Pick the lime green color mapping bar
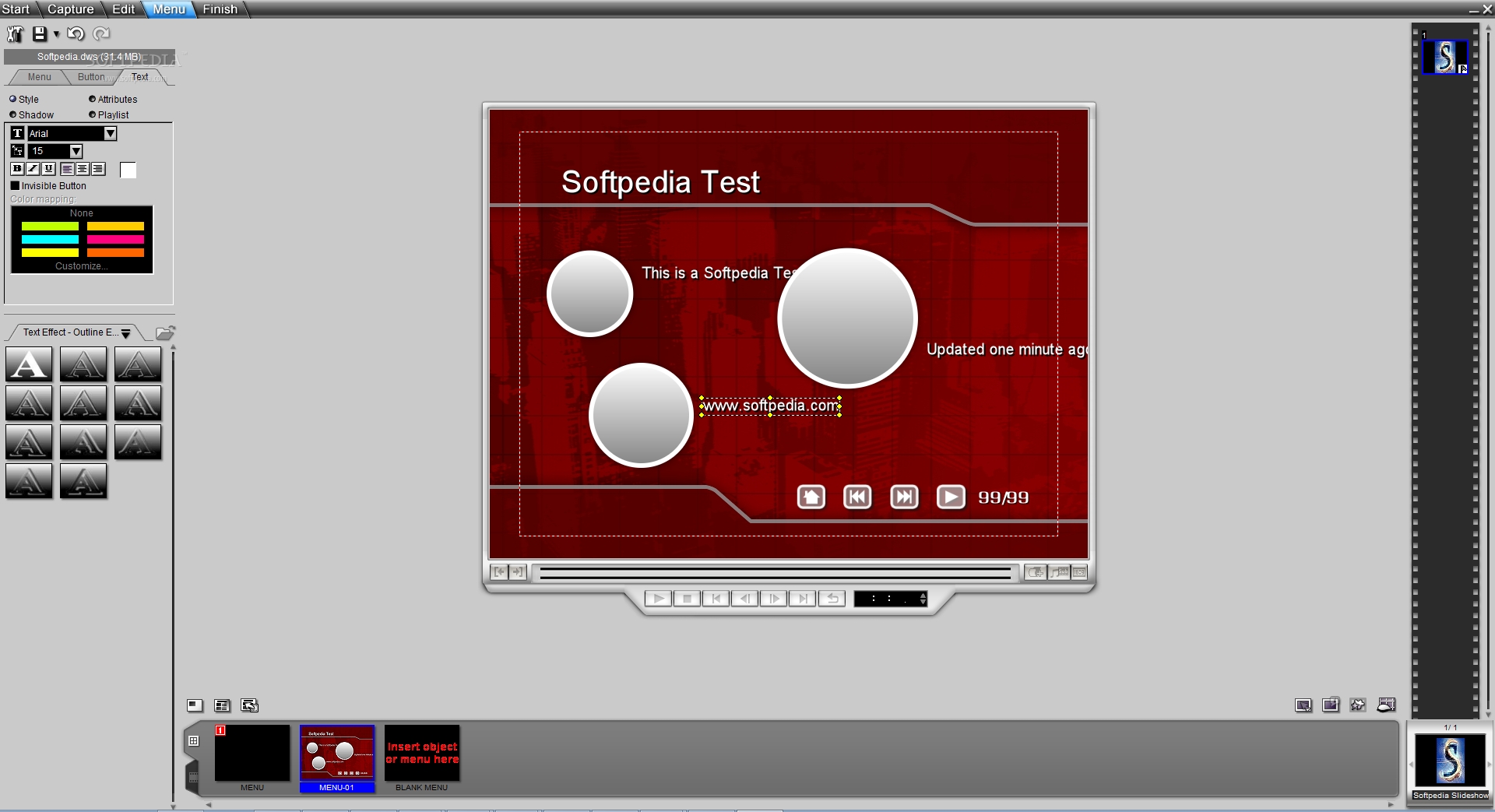 [50, 227]
